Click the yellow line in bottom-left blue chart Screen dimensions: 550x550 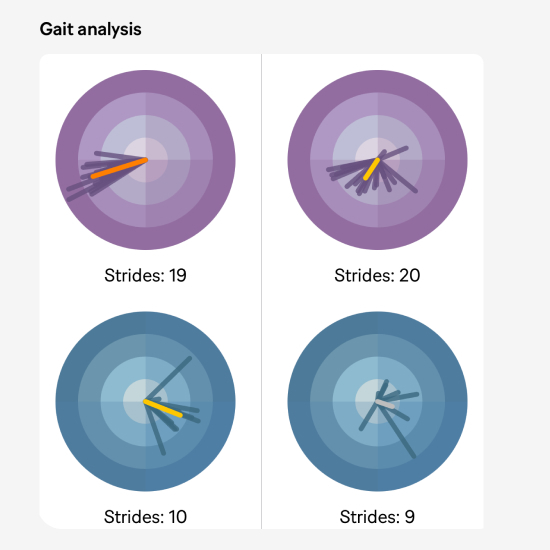163,408
